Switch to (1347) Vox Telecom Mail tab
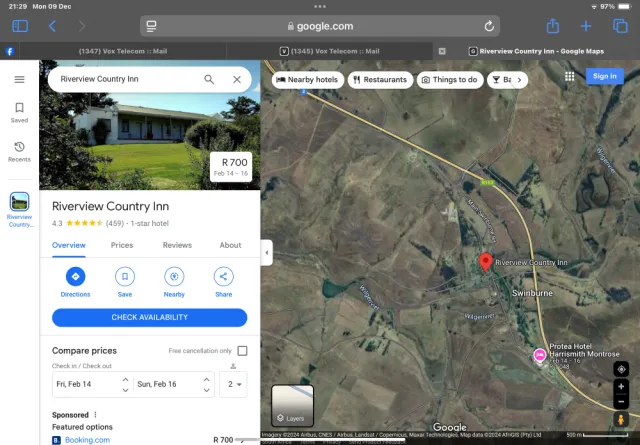This screenshot has width=640, height=445. (123, 51)
